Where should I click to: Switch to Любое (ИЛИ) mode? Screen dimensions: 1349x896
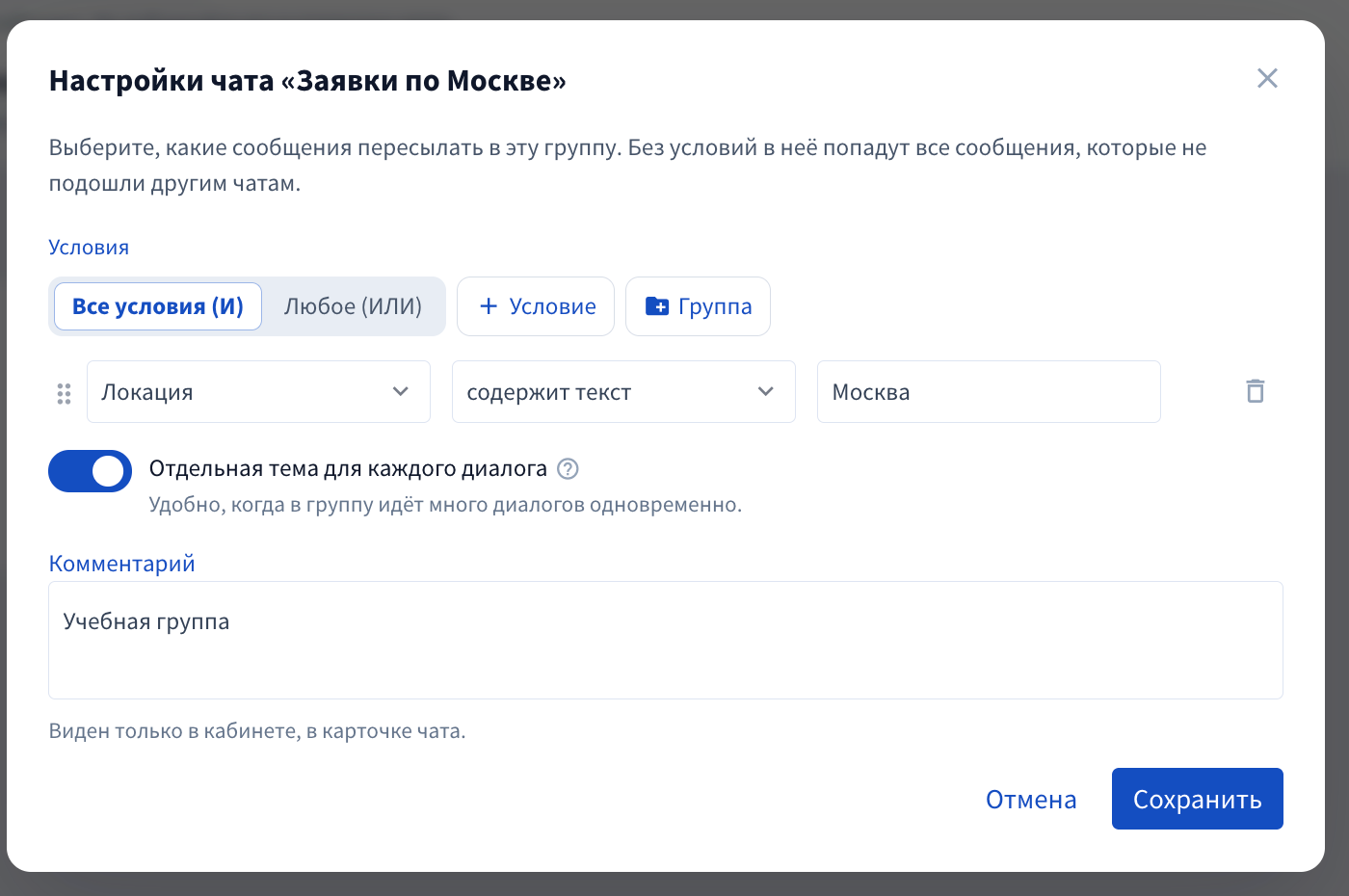[x=353, y=306]
